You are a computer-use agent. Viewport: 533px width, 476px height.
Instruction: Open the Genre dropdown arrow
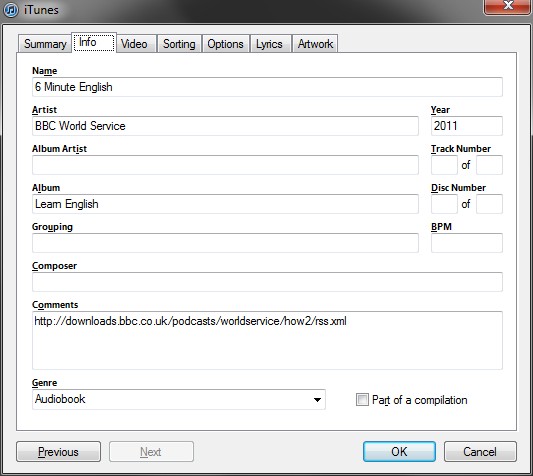317,400
